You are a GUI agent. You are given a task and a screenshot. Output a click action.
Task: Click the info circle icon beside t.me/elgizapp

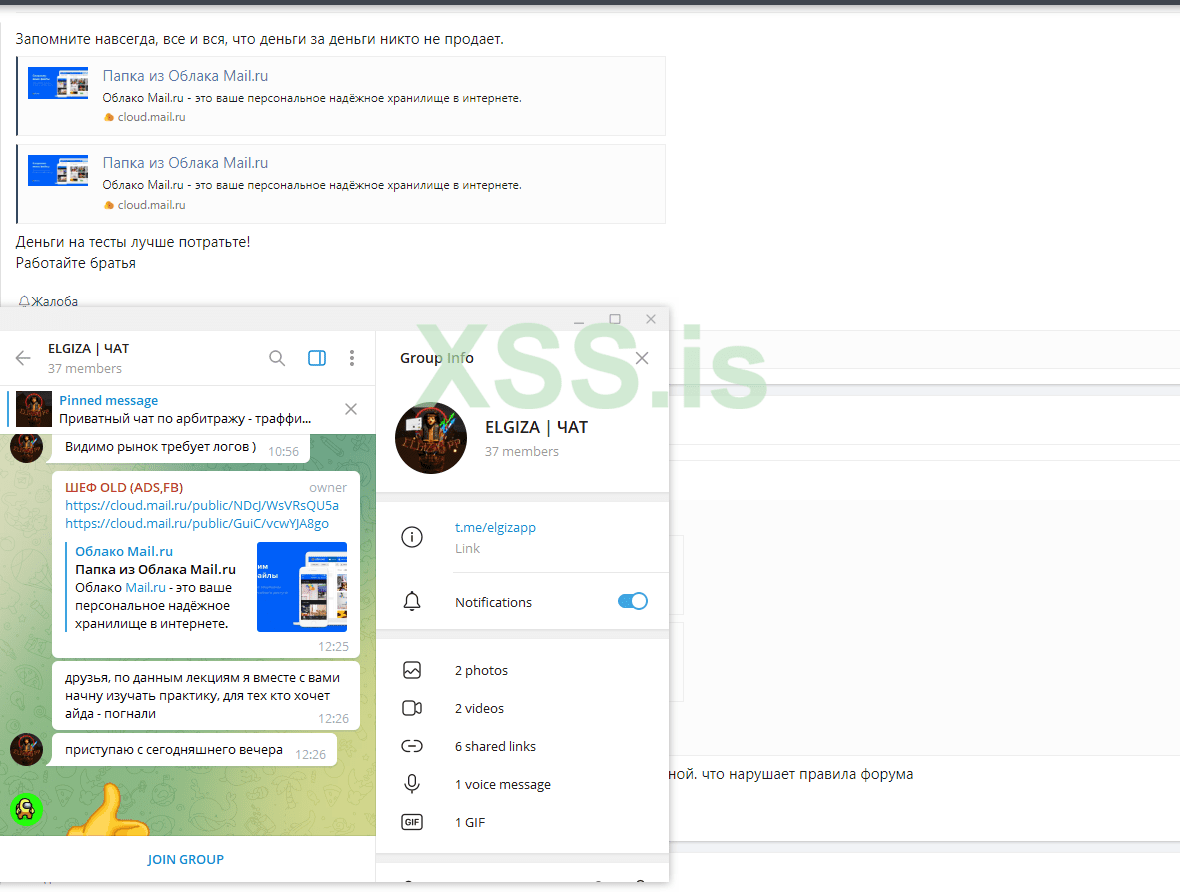coord(412,537)
